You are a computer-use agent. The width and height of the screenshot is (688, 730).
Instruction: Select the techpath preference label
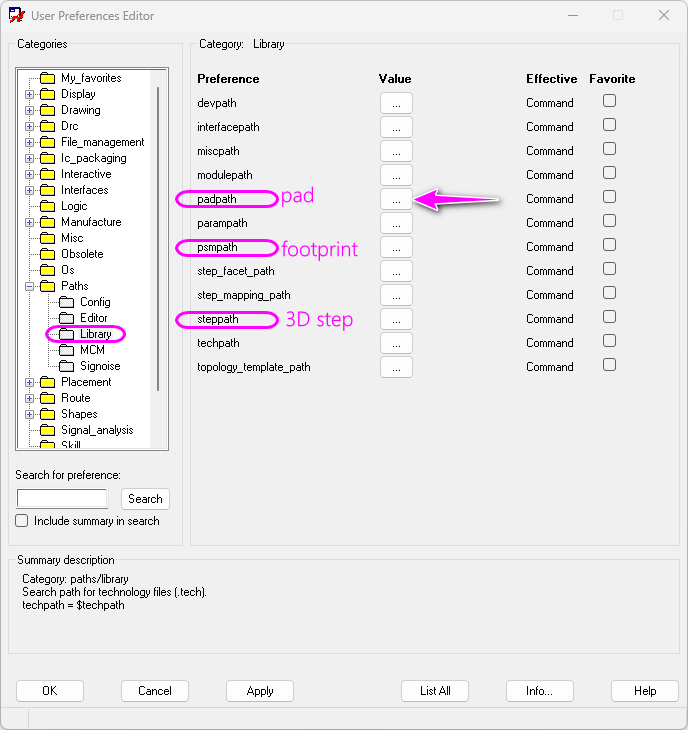[x=218, y=343]
